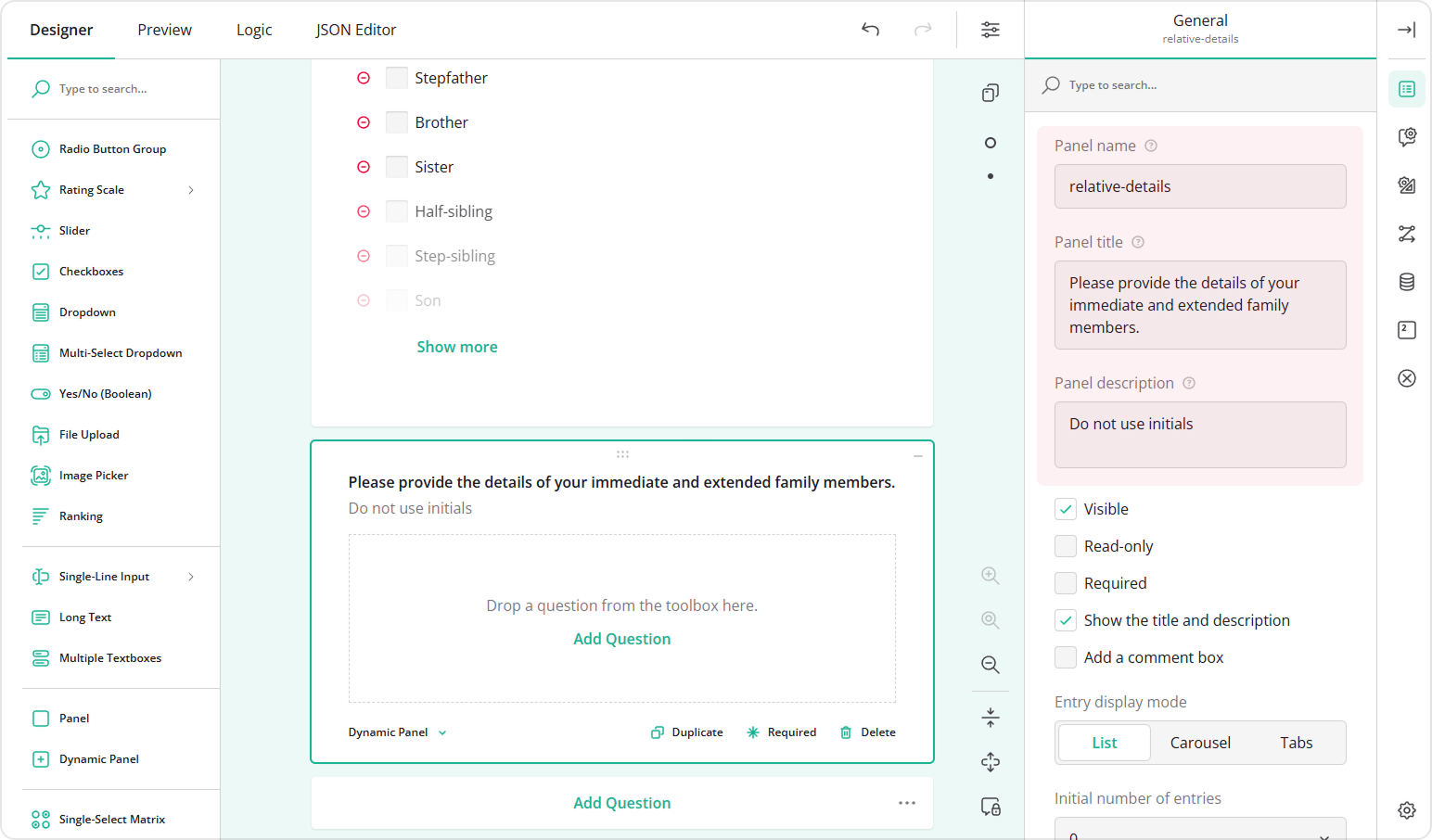Open survey settings via sliders icon
The width and height of the screenshot is (1432, 840).
[x=990, y=29]
